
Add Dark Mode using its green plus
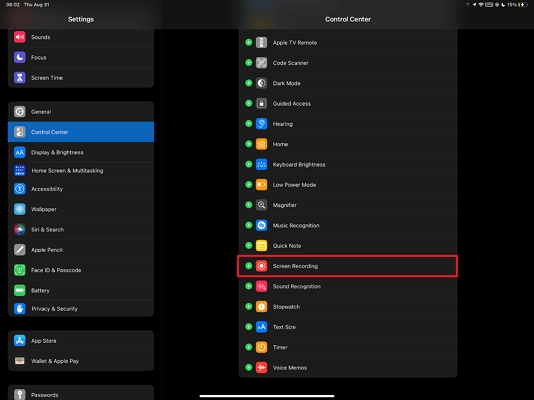(249, 83)
